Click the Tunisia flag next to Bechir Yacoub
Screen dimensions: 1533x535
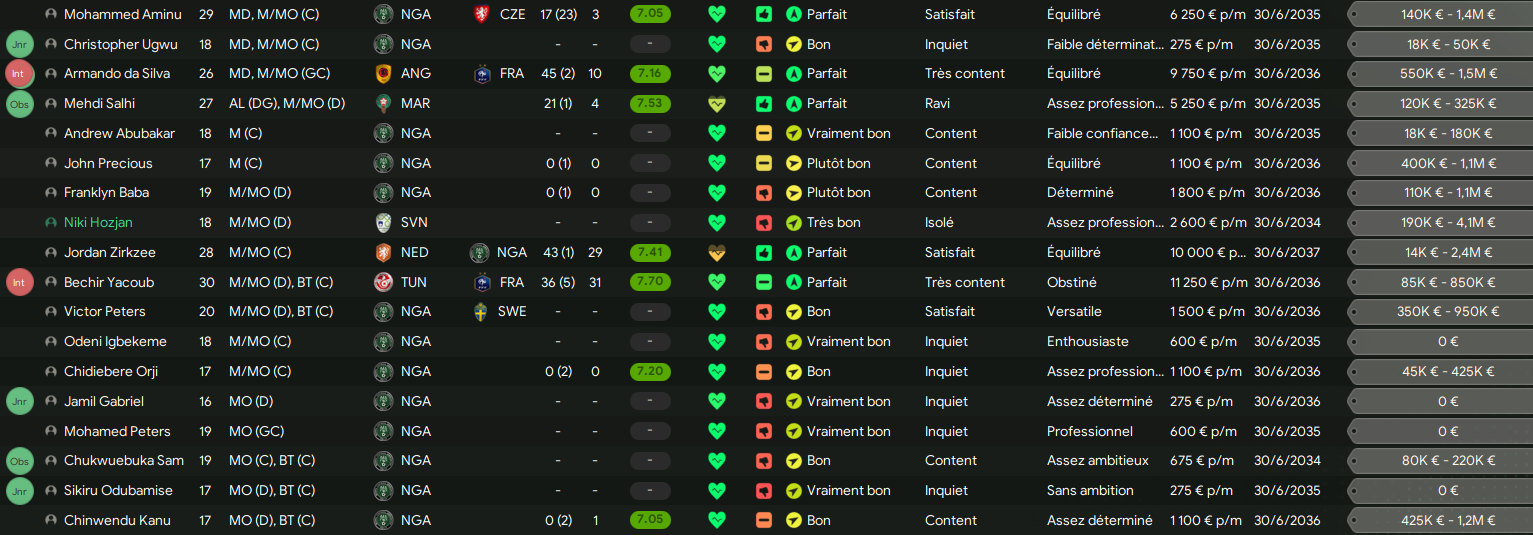(383, 282)
